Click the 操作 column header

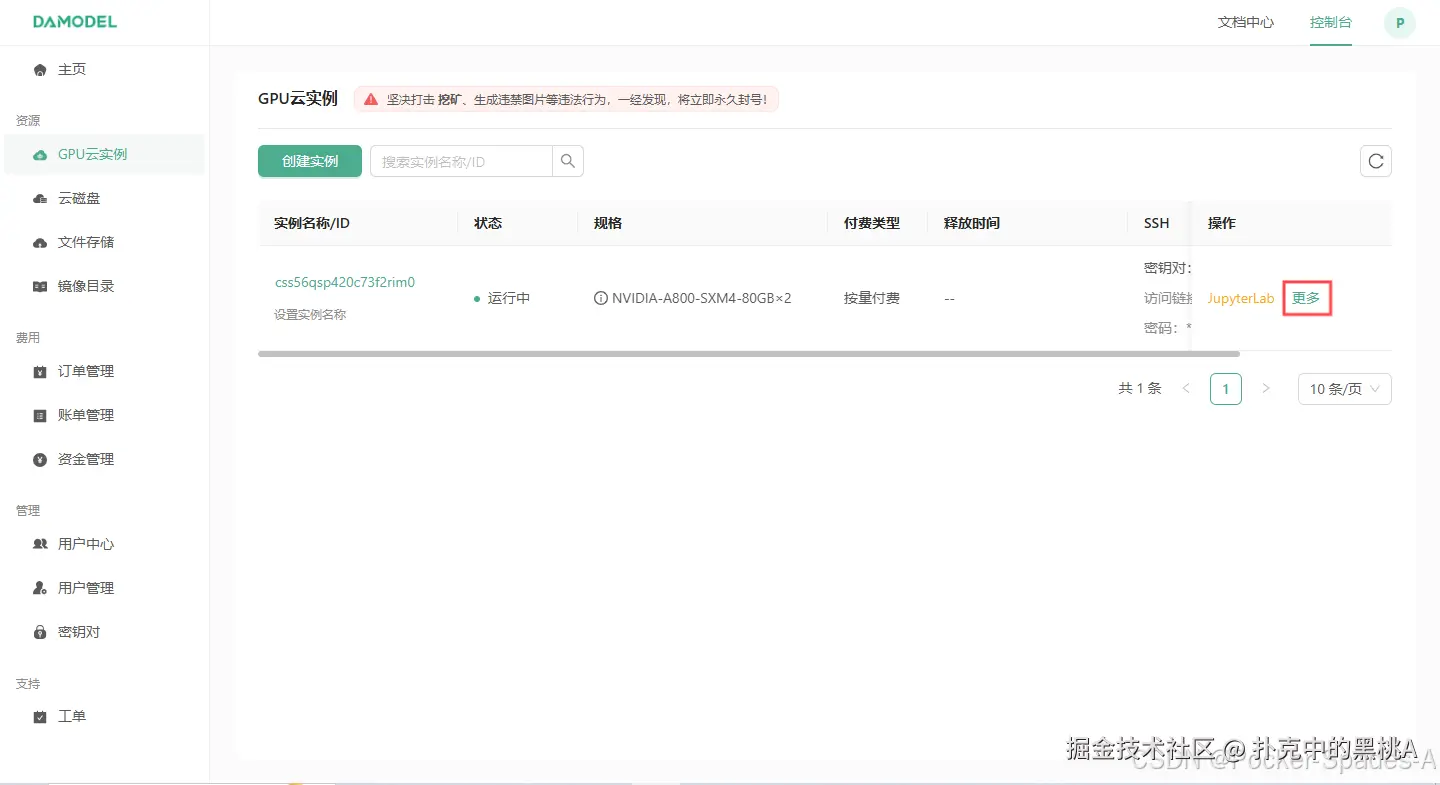pyautogui.click(x=1222, y=223)
